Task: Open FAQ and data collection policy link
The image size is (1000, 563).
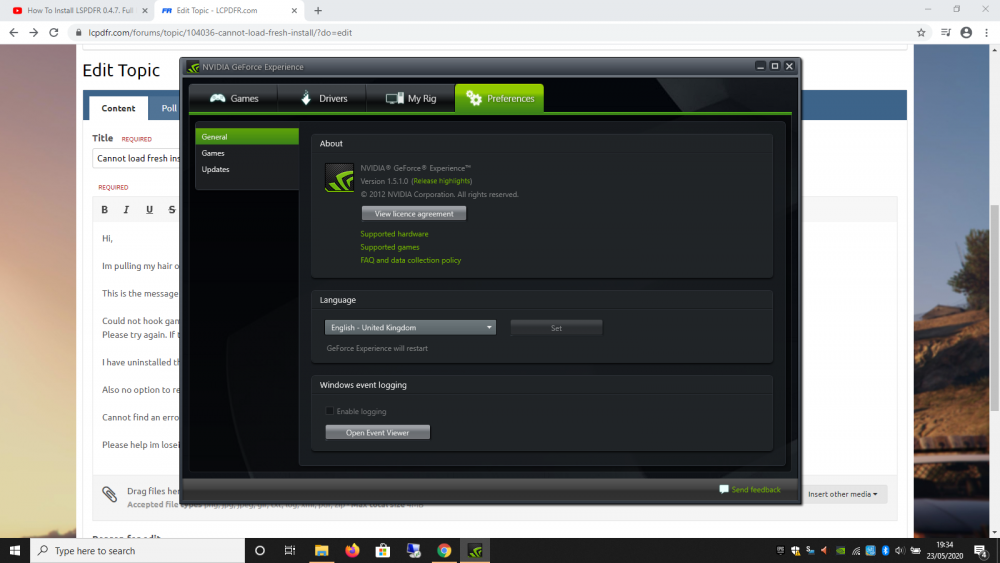Action: pos(411,260)
